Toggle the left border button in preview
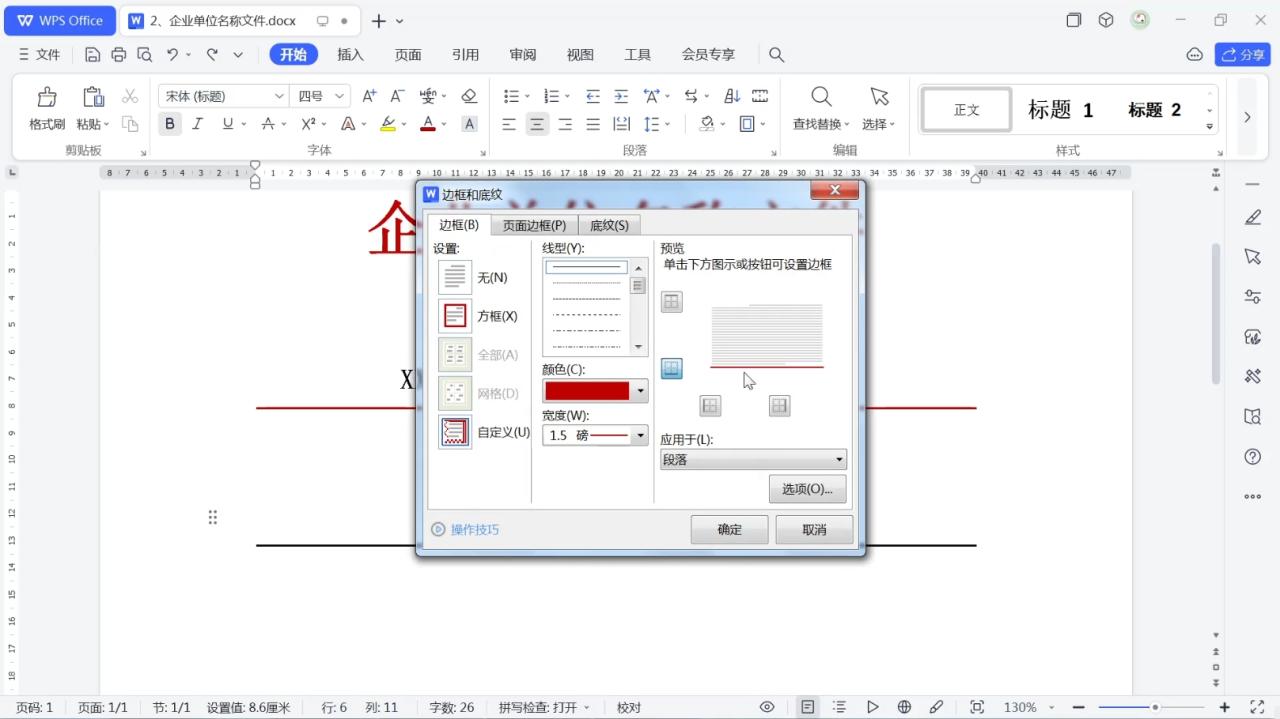1280x719 pixels. tap(710, 405)
